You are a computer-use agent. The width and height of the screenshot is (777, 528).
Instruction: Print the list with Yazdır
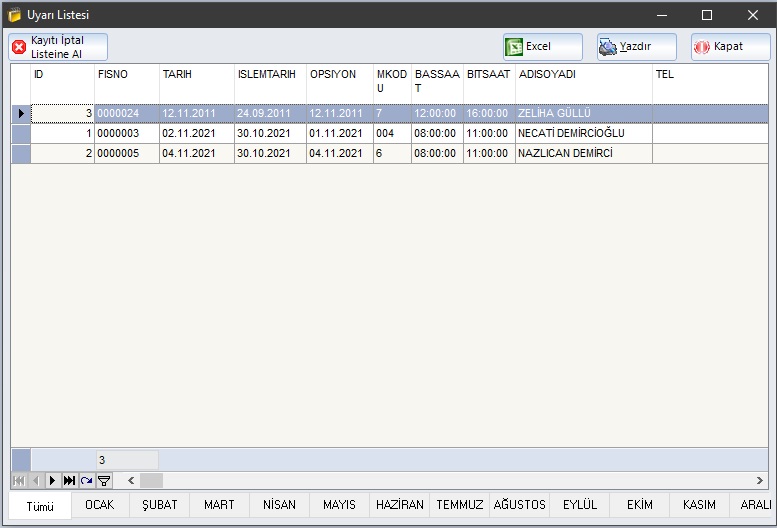pyautogui.click(x=637, y=47)
